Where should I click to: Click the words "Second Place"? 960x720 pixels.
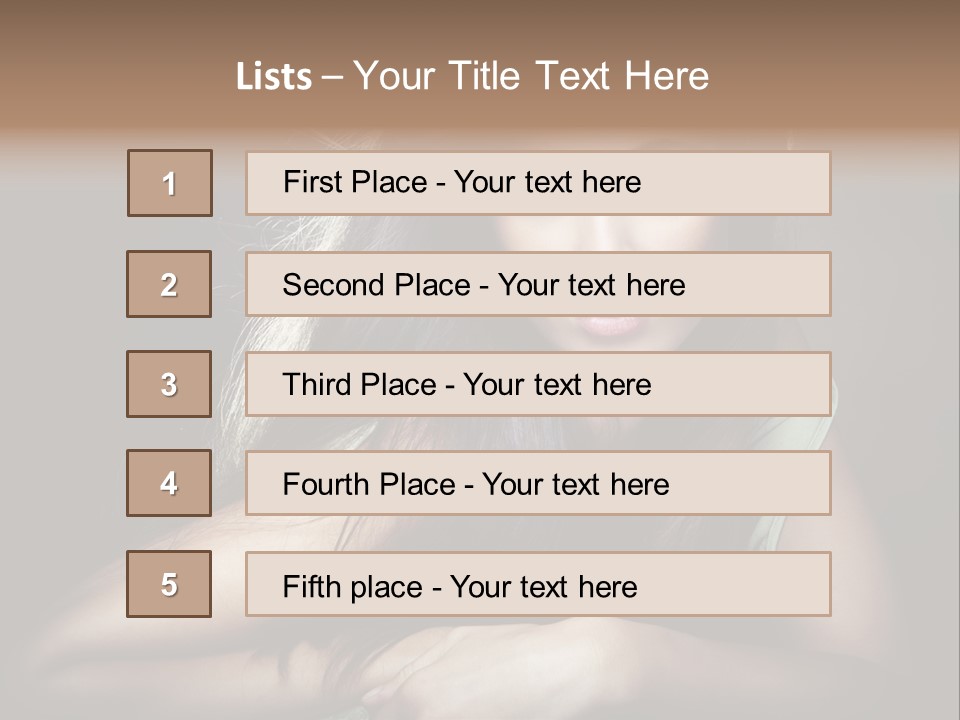pos(376,285)
